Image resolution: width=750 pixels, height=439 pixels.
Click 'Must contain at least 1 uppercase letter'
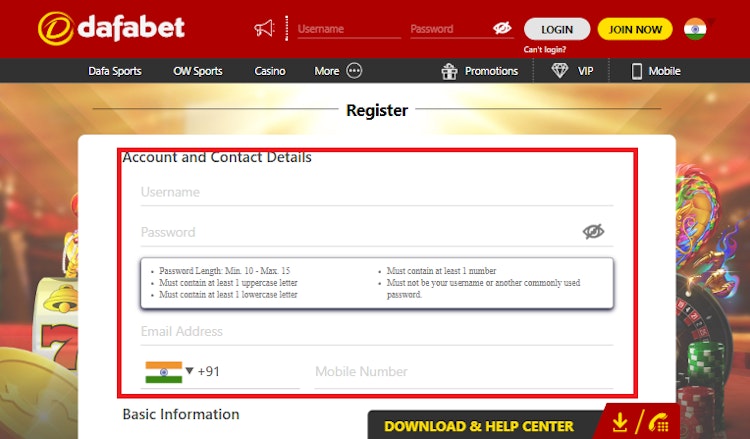pyautogui.click(x=228, y=283)
